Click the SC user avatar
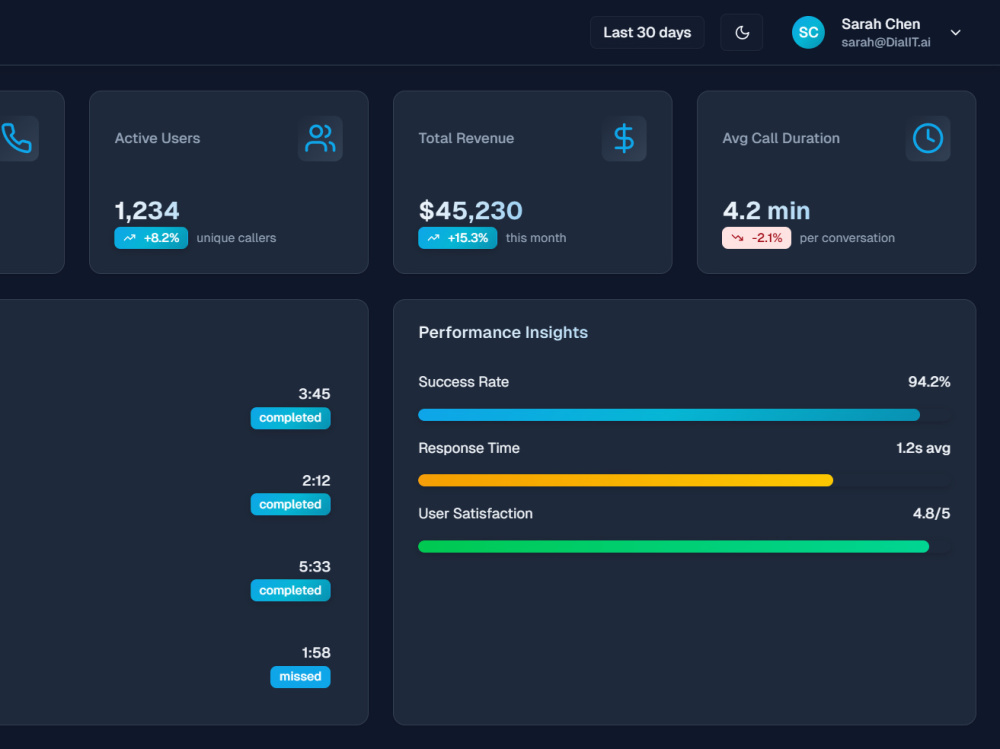This screenshot has height=749, width=1000. point(808,33)
